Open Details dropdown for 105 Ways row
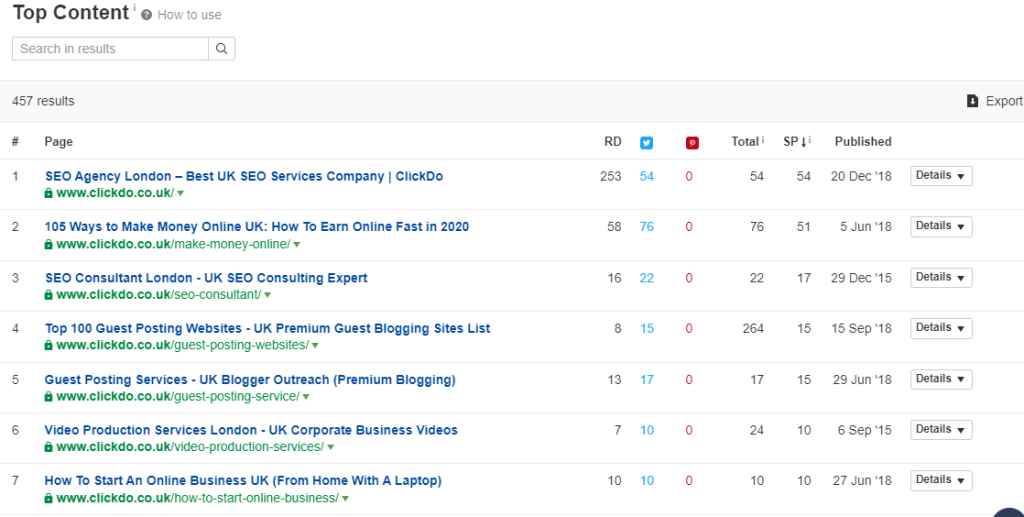Screen dimensions: 1024x517 tap(941, 226)
